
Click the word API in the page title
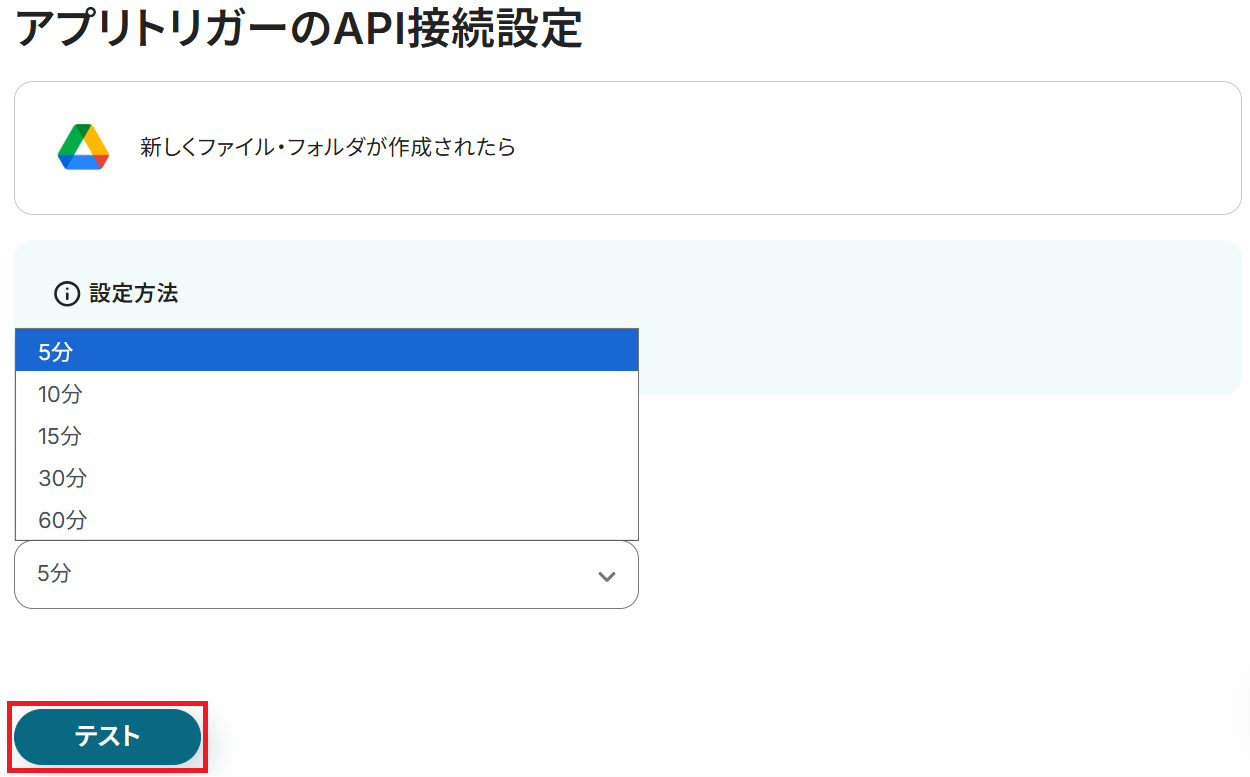pyautogui.click(x=368, y=30)
